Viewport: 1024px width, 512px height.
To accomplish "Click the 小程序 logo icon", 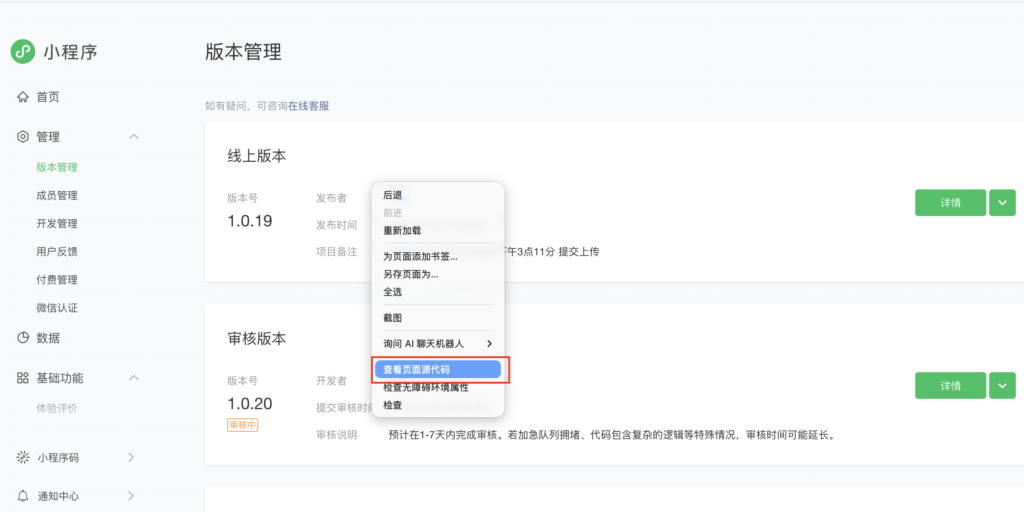I will 23,52.
